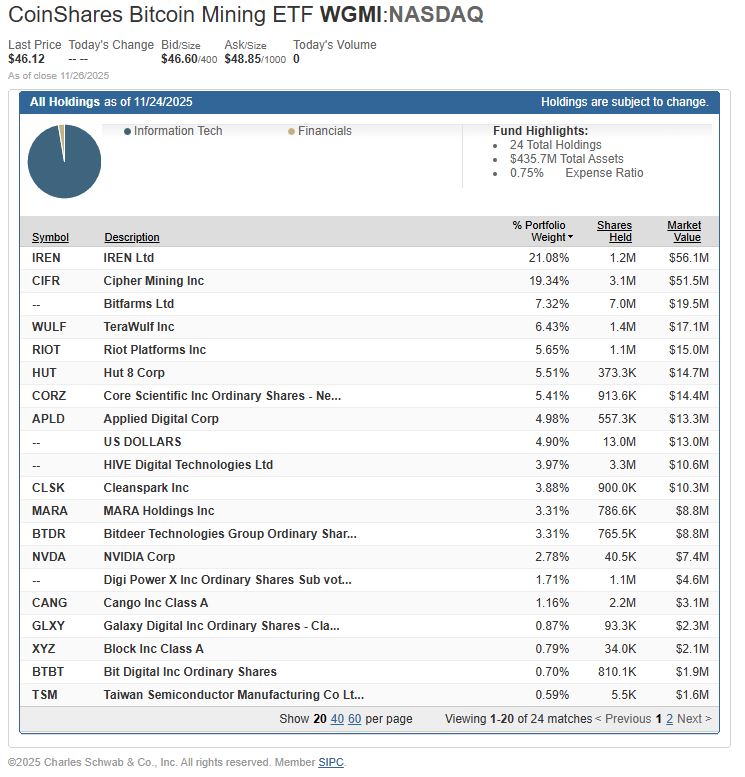Sort by Shares Held column
Screen dimensions: 745x777
(614, 231)
